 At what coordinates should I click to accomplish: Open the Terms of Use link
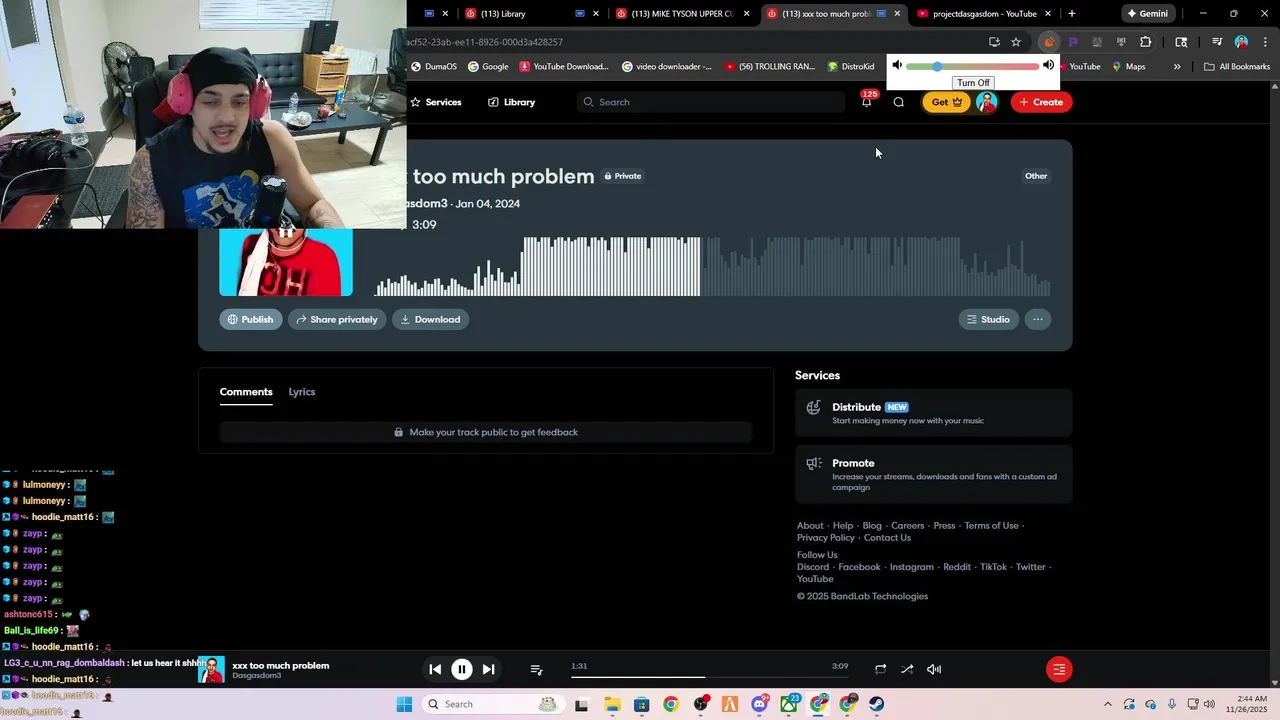(991, 526)
